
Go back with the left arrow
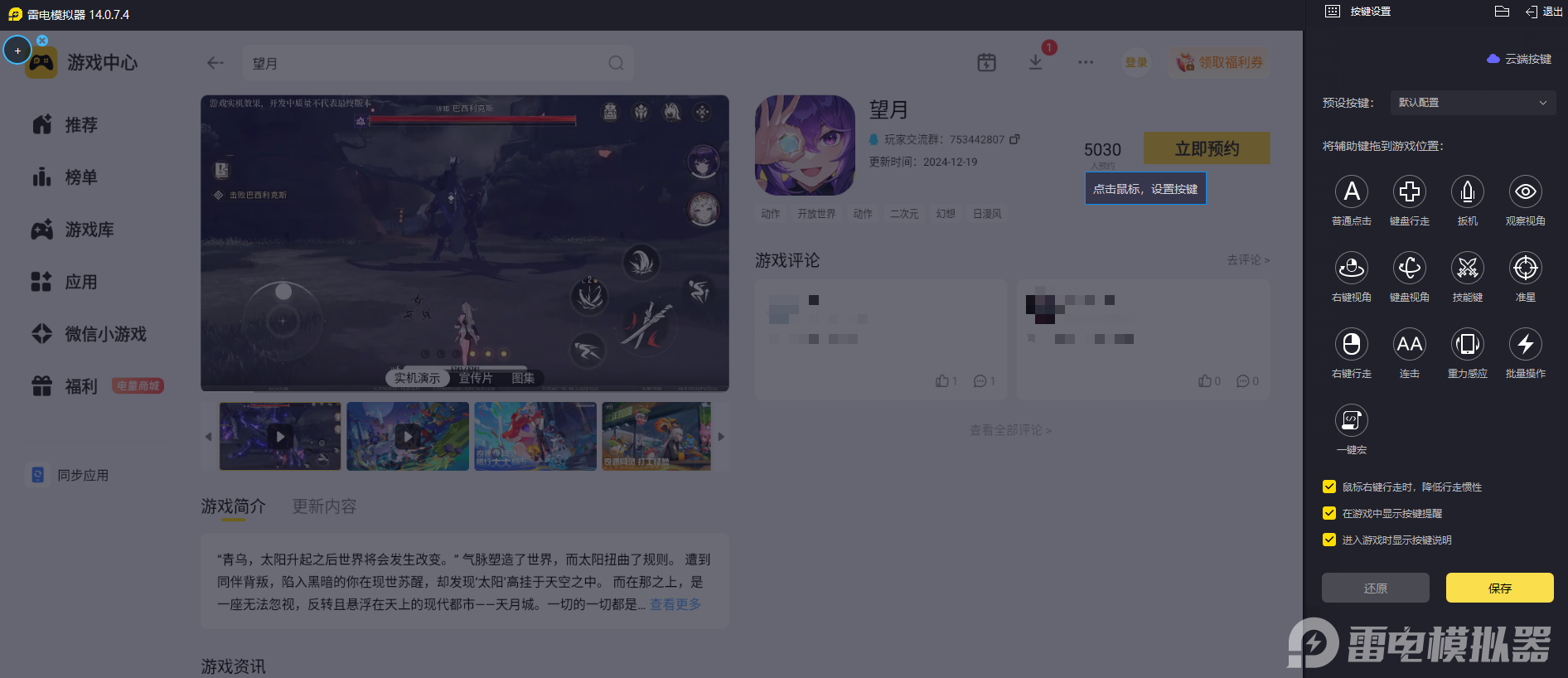(215, 63)
